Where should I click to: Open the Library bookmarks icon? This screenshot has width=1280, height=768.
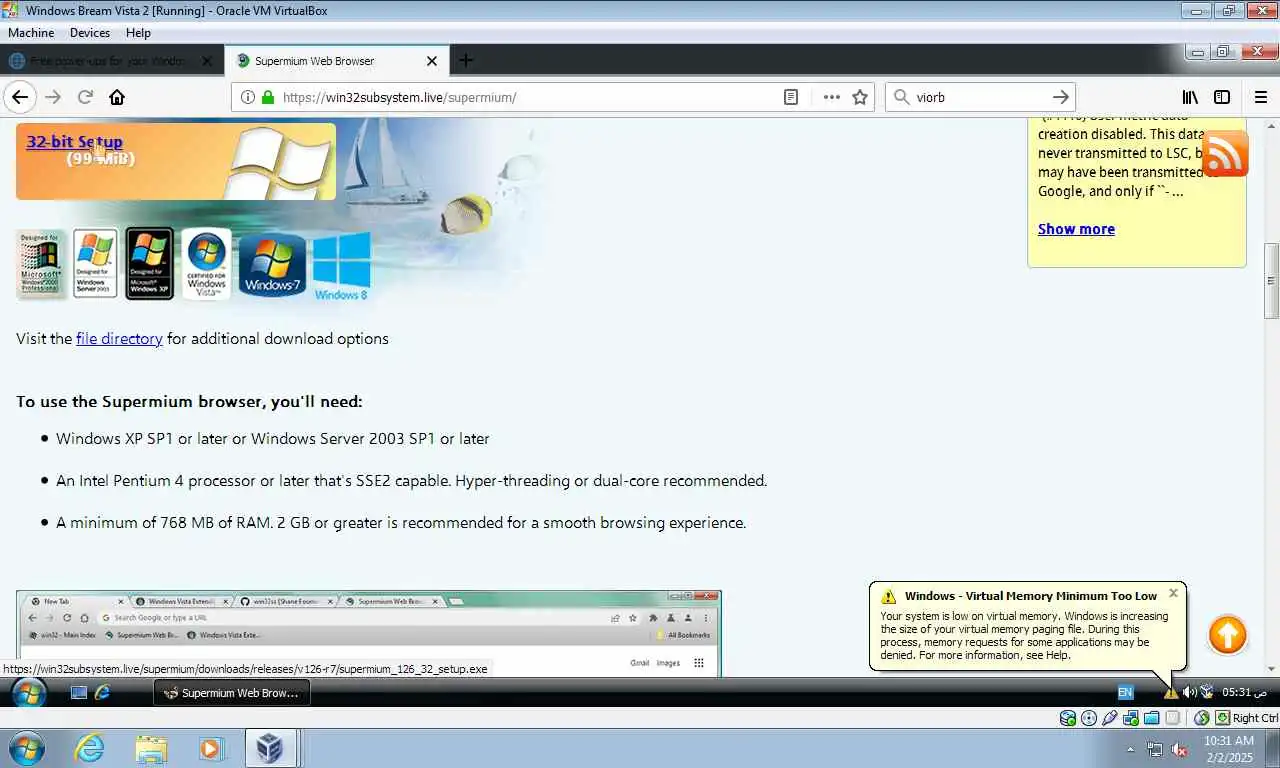click(1190, 97)
